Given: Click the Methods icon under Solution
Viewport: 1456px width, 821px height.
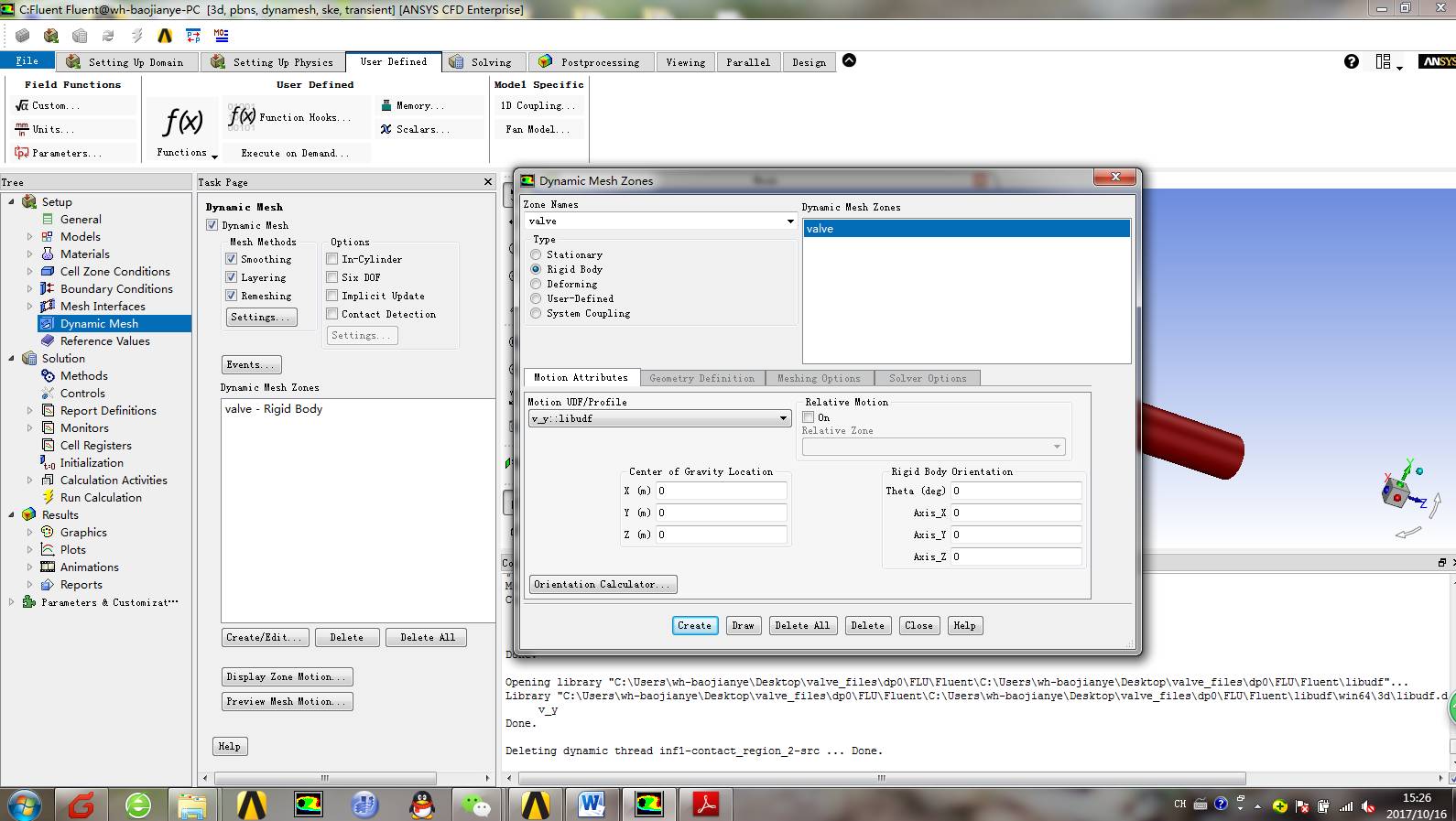Looking at the screenshot, I should point(48,376).
